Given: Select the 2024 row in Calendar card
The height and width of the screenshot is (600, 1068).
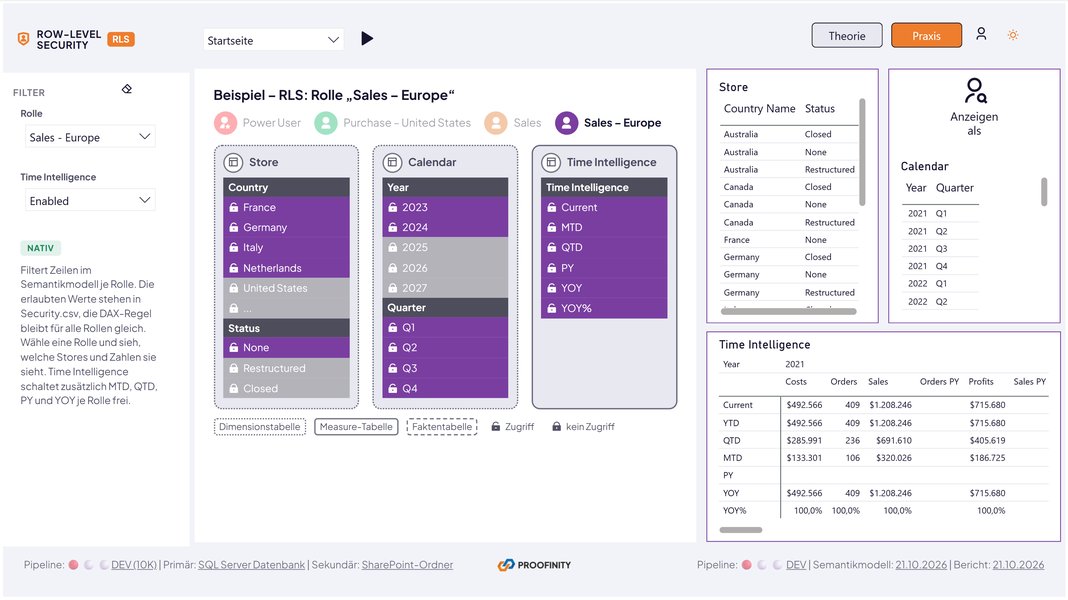Looking at the screenshot, I should 445,227.
